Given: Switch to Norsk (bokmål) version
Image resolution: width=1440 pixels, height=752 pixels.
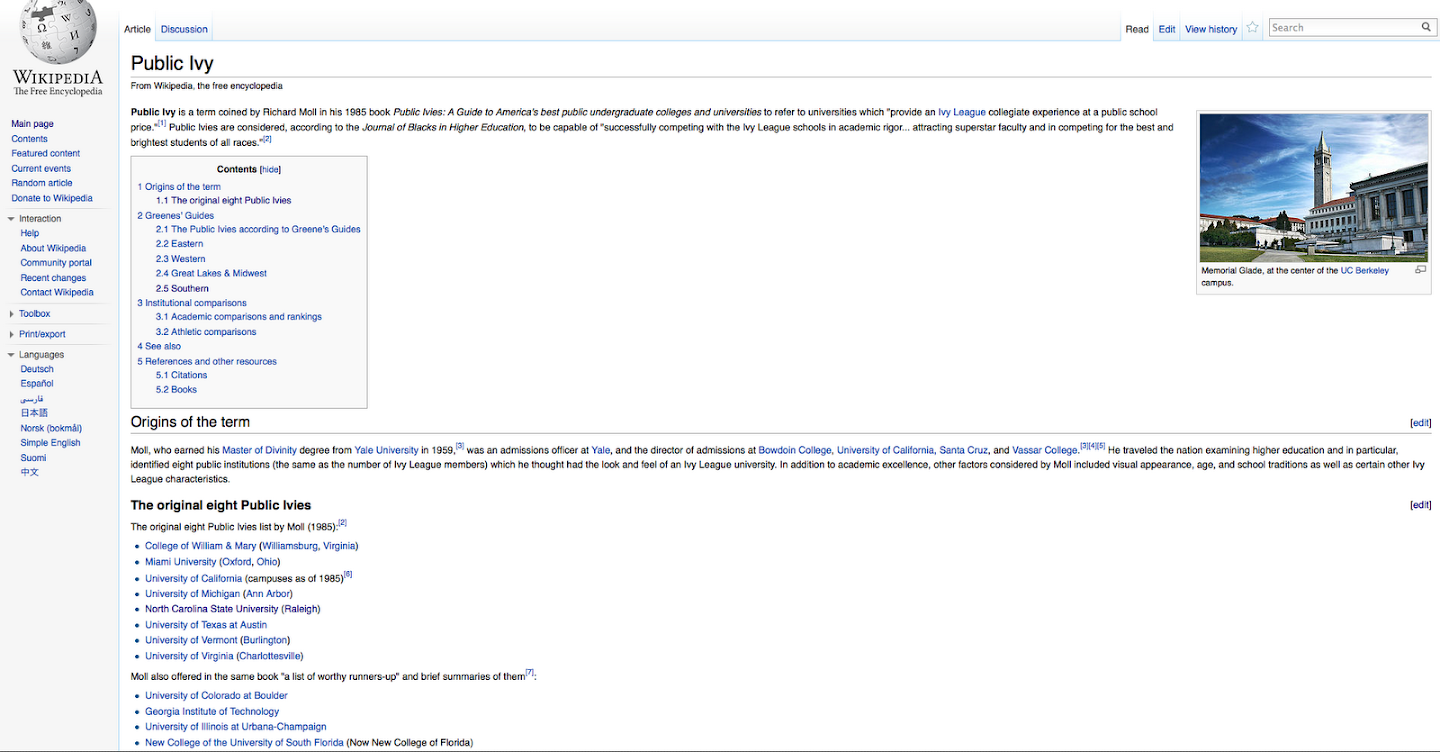Looking at the screenshot, I should click(x=51, y=428).
